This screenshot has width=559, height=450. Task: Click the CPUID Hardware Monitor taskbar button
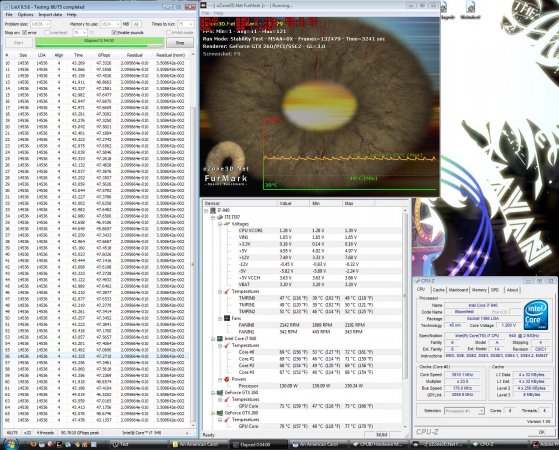coord(379,444)
